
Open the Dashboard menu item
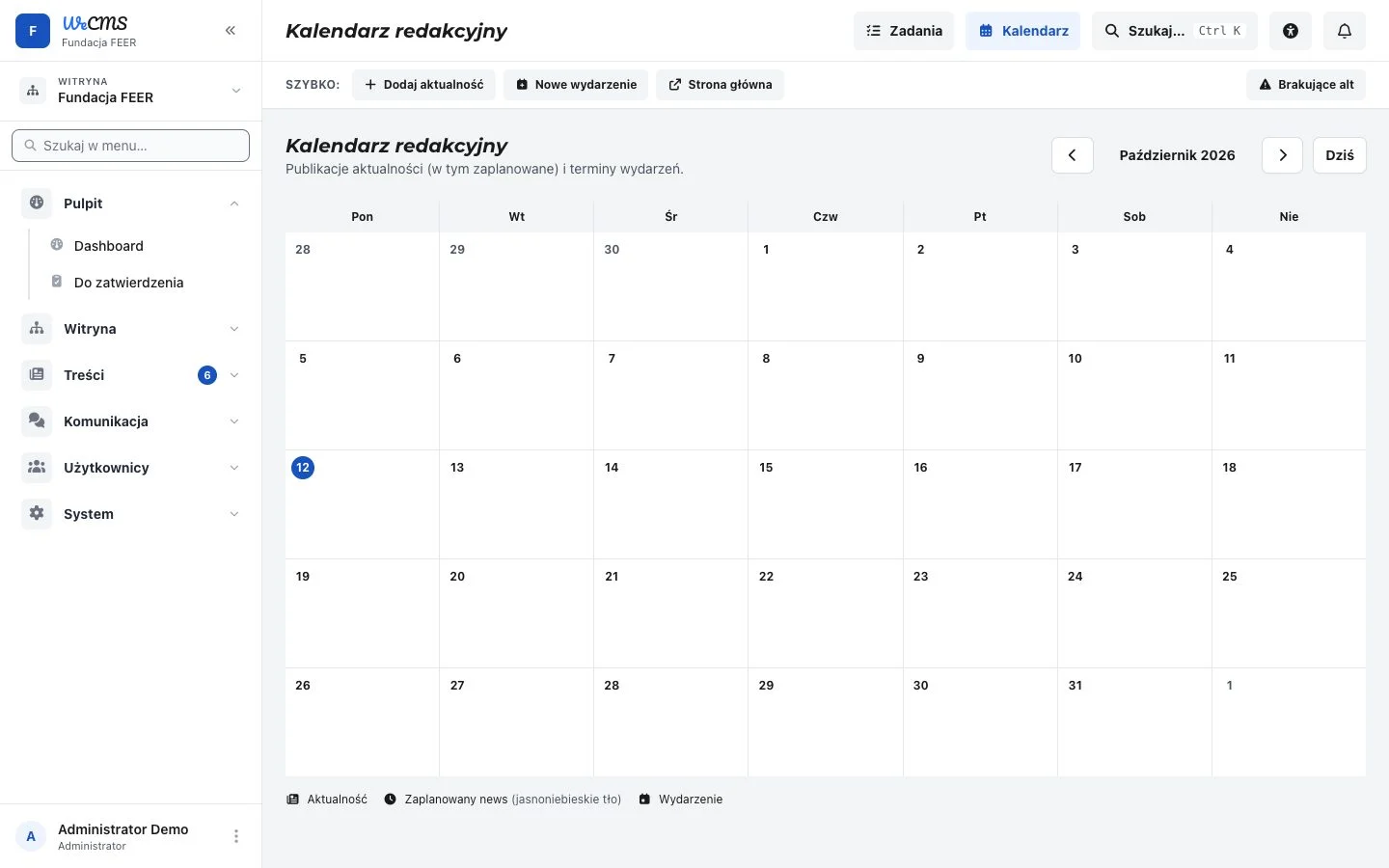pyautogui.click(x=145, y=246)
